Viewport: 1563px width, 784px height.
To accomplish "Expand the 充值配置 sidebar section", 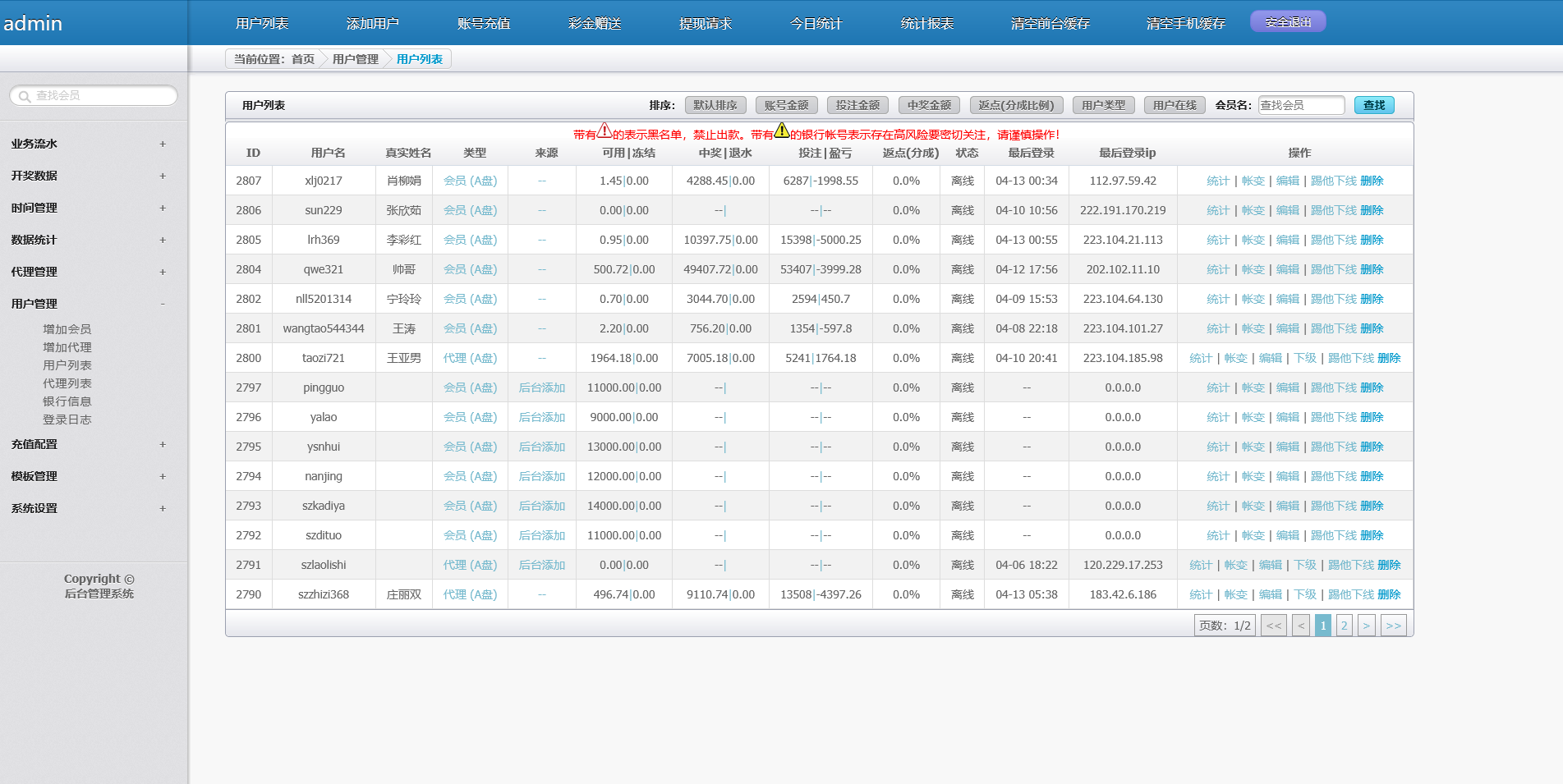I will (x=163, y=444).
